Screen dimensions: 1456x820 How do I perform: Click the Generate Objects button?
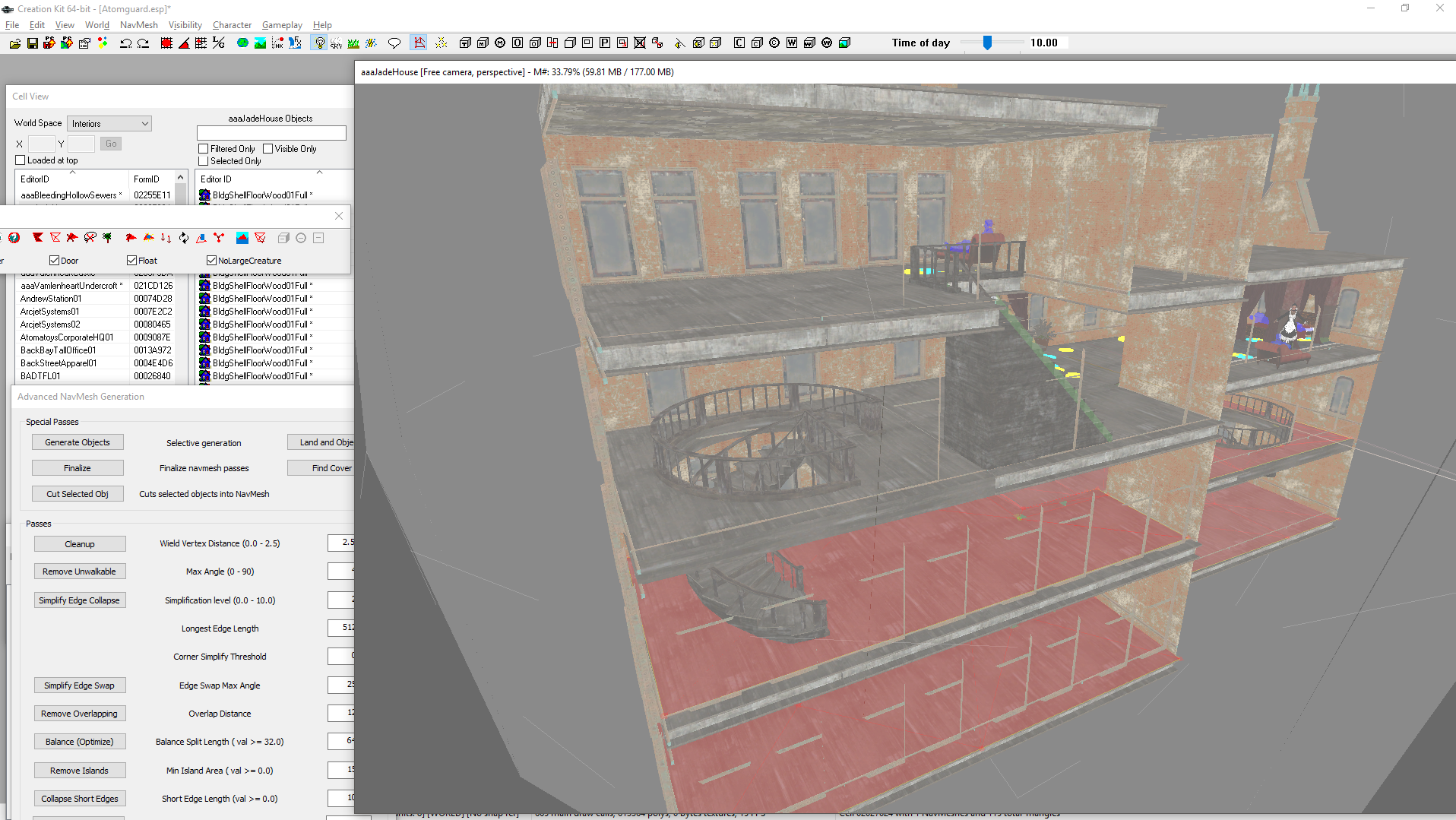[78, 442]
